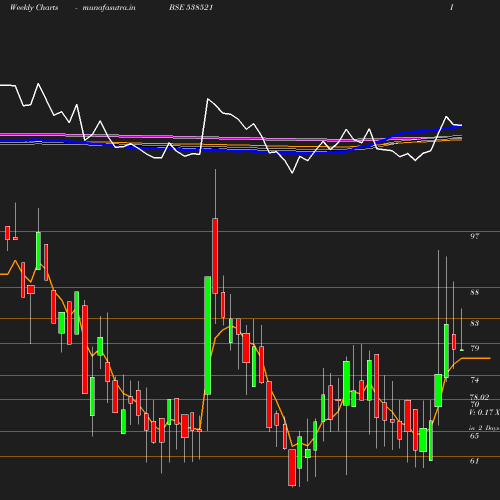Click the price label 88
This screenshot has width=500, height=500.
(x=475, y=292)
